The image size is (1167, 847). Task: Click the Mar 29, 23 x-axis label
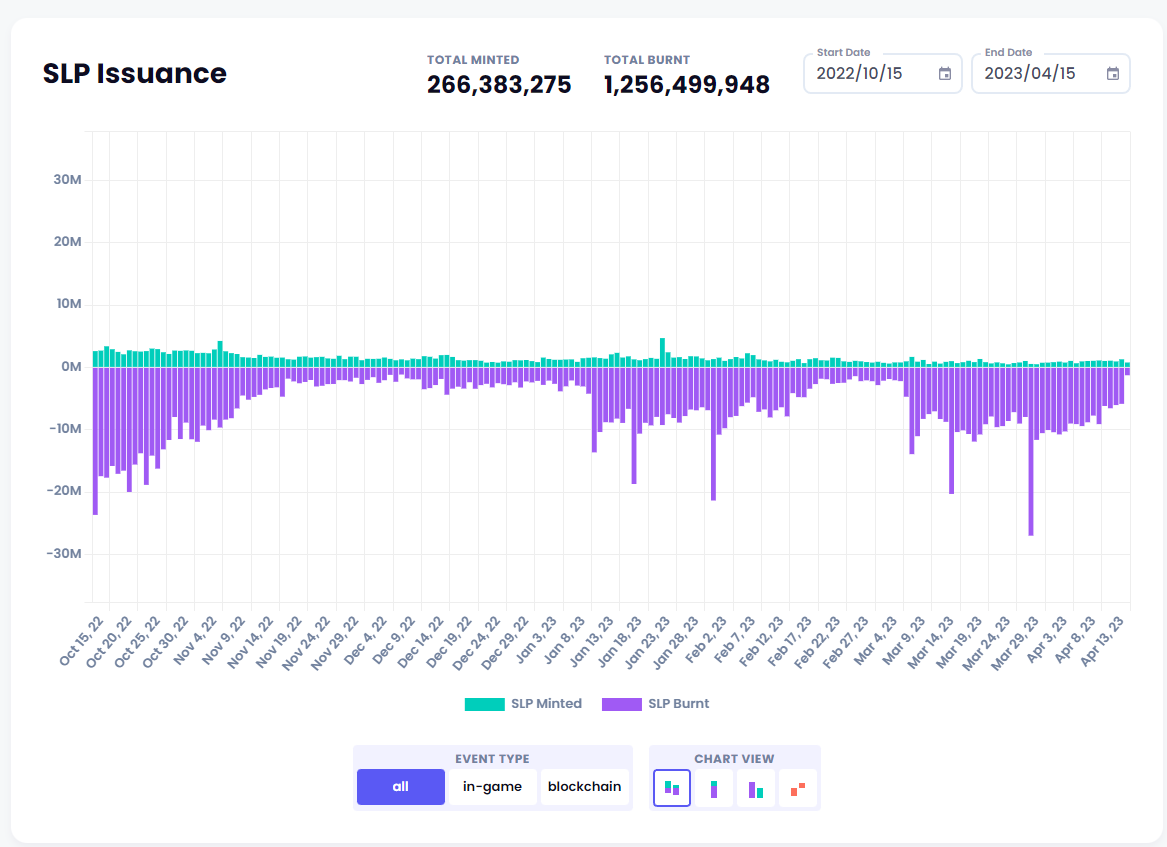[1015, 645]
